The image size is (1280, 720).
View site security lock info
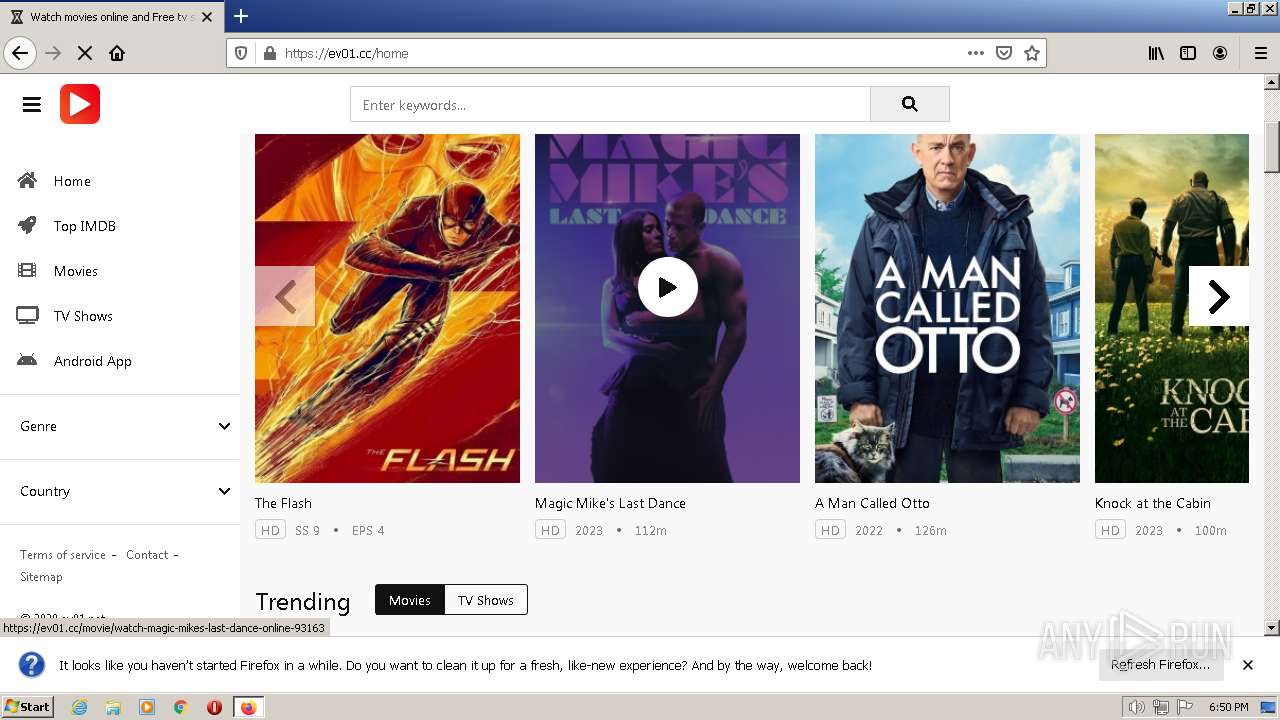[269, 53]
